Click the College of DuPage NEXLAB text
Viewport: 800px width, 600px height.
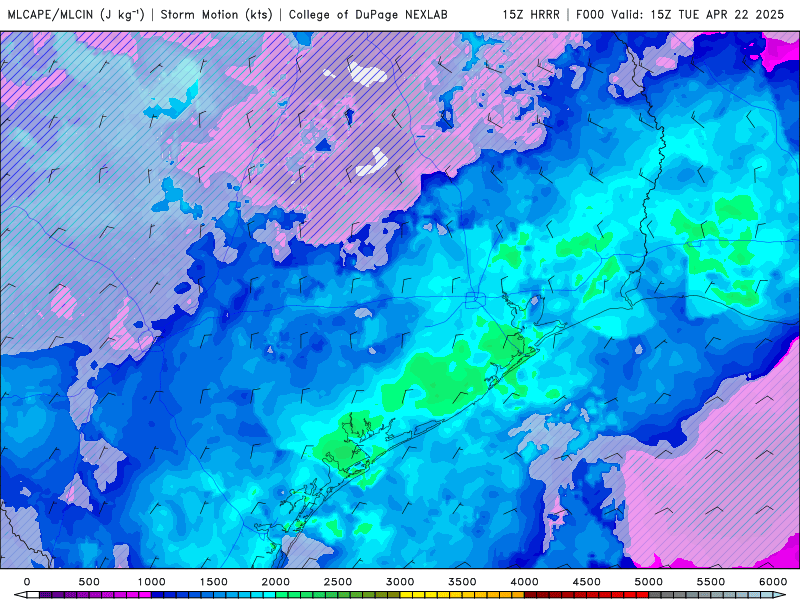click(368, 14)
